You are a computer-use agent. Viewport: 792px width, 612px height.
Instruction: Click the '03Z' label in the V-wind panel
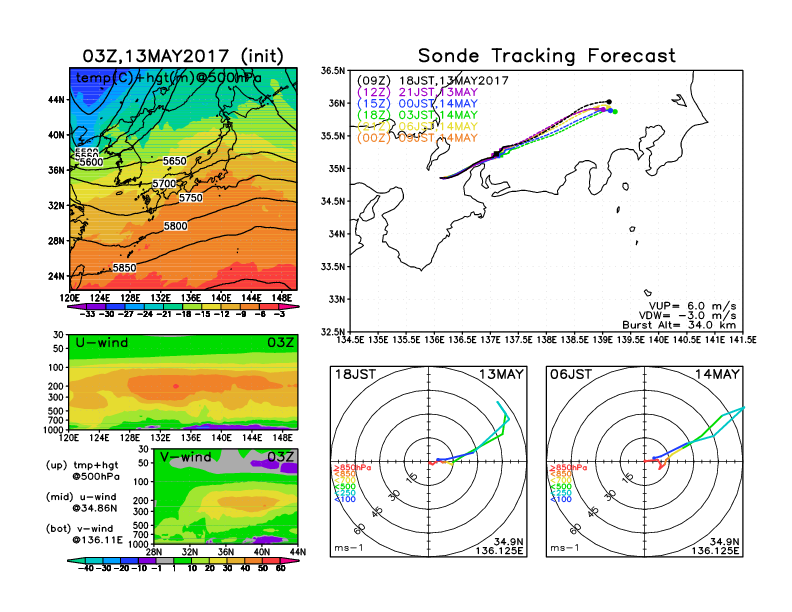280,457
